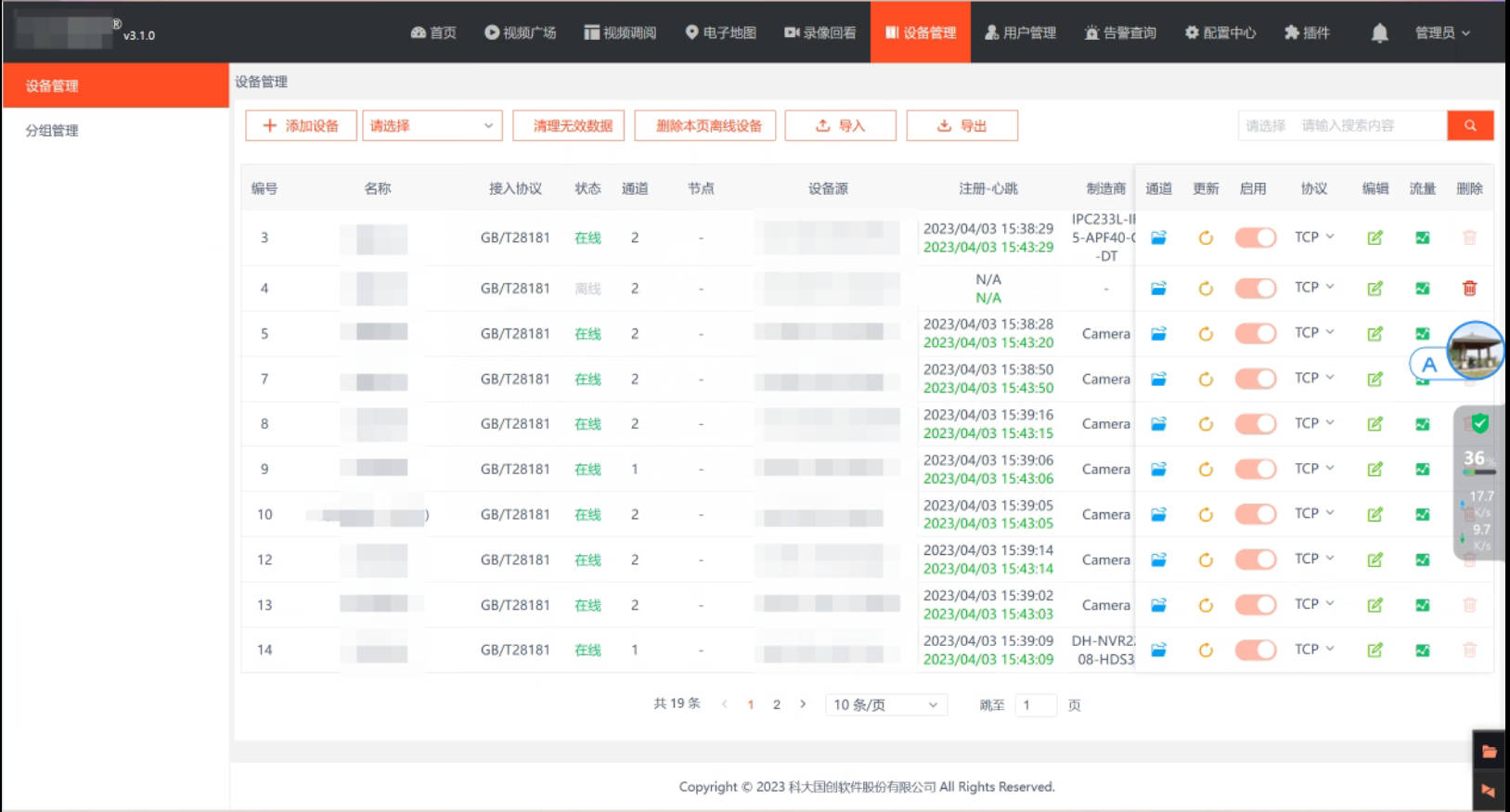The width and height of the screenshot is (1510, 812).
Task: Open the 告警查询 alarm query page
Action: (x=1120, y=33)
